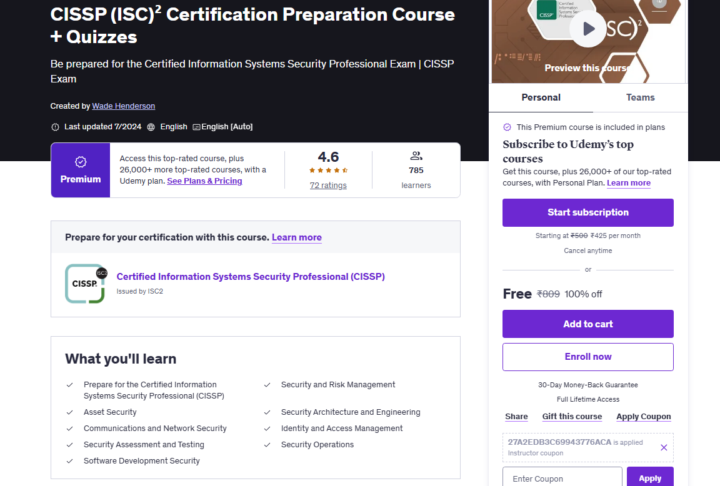The image size is (720, 486).
Task: Open certification Learn more link
Action: 297,237
